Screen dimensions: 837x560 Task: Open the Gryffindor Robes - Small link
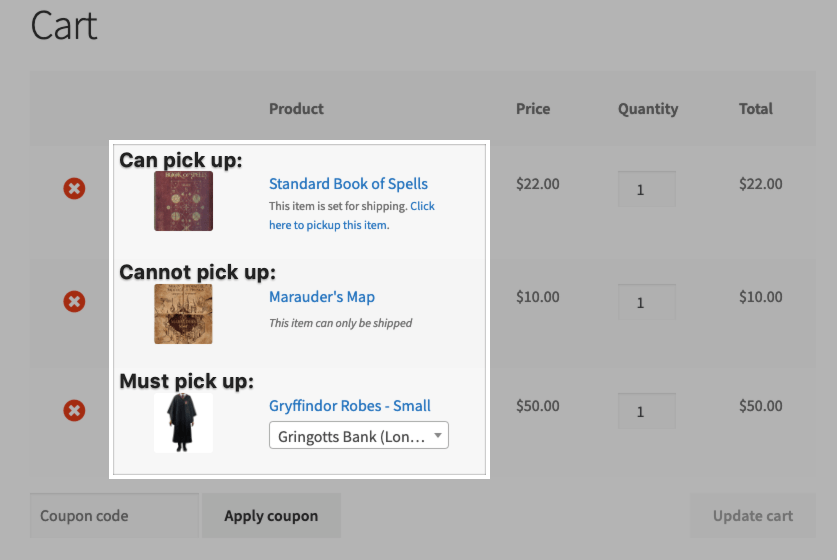click(x=350, y=406)
